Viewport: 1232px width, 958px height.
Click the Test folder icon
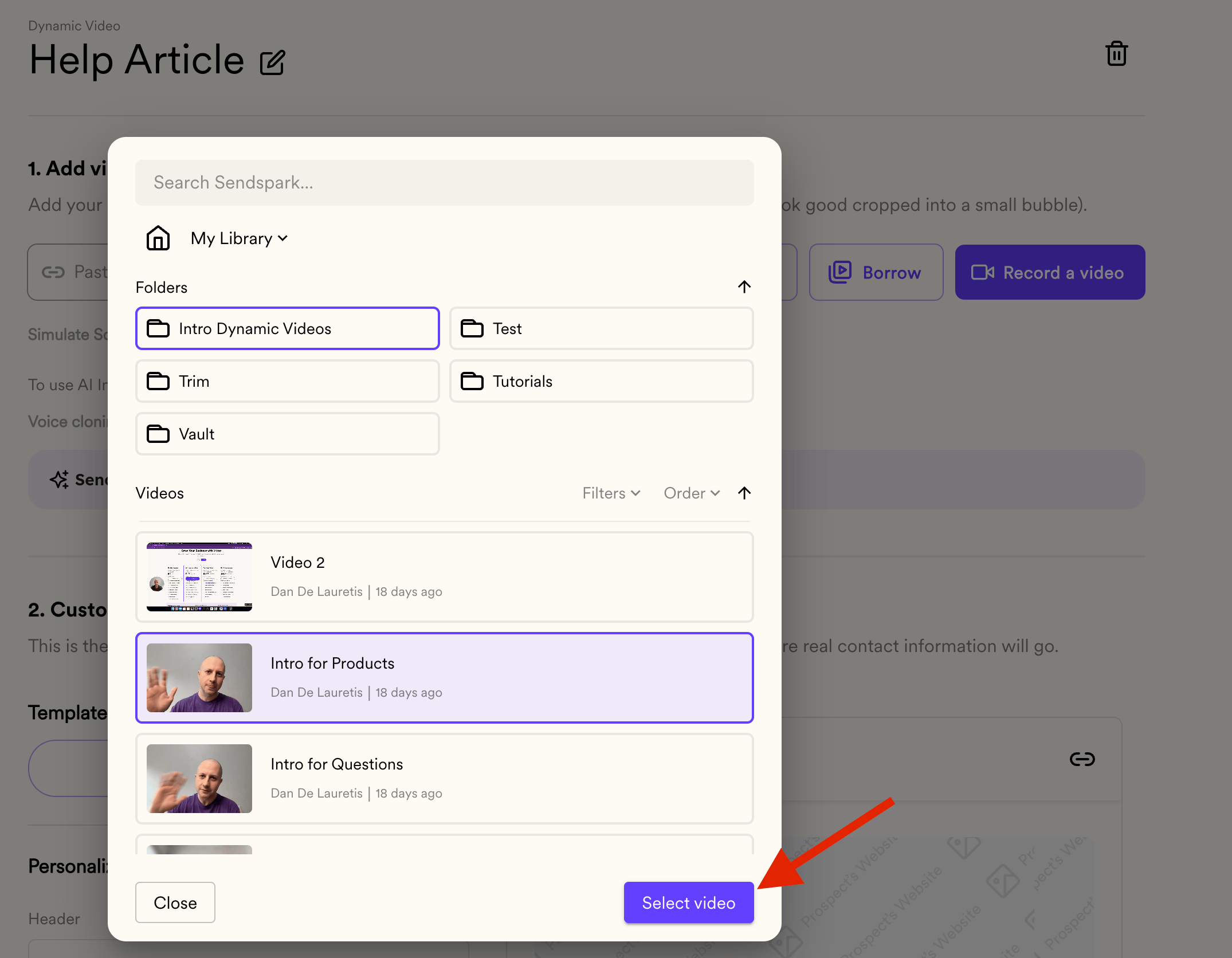click(472, 328)
